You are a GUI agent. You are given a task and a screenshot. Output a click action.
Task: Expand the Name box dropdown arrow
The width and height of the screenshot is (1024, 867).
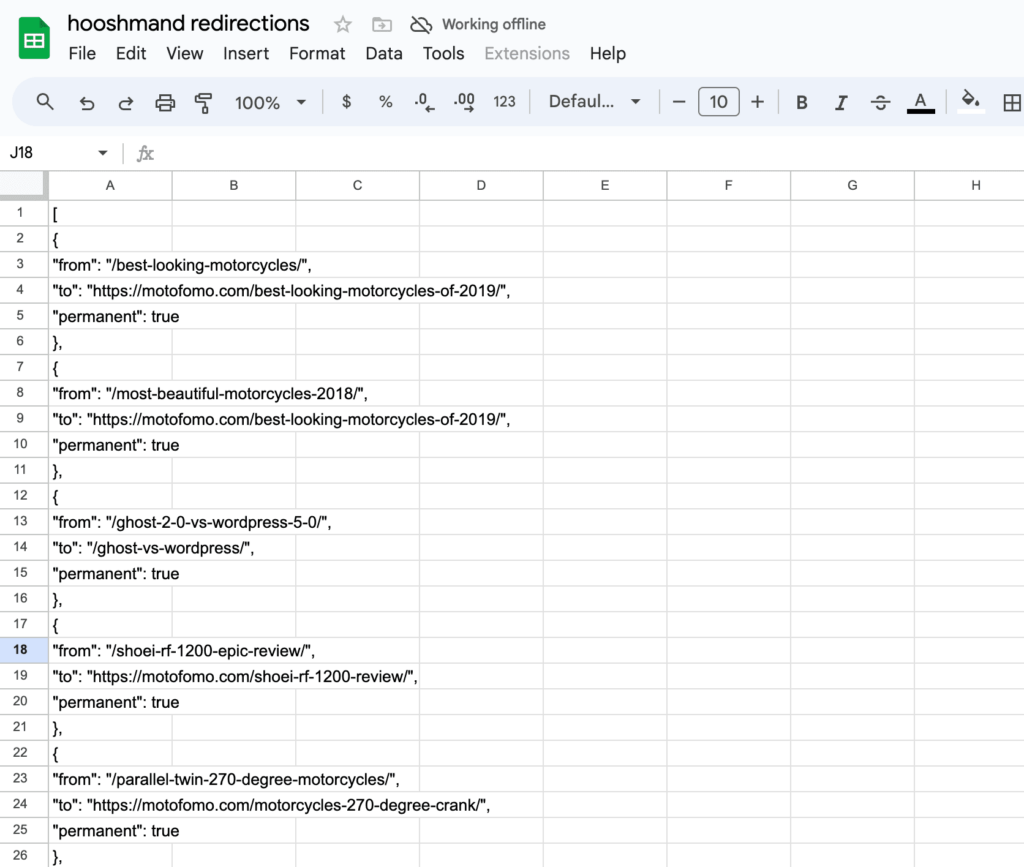click(103, 153)
